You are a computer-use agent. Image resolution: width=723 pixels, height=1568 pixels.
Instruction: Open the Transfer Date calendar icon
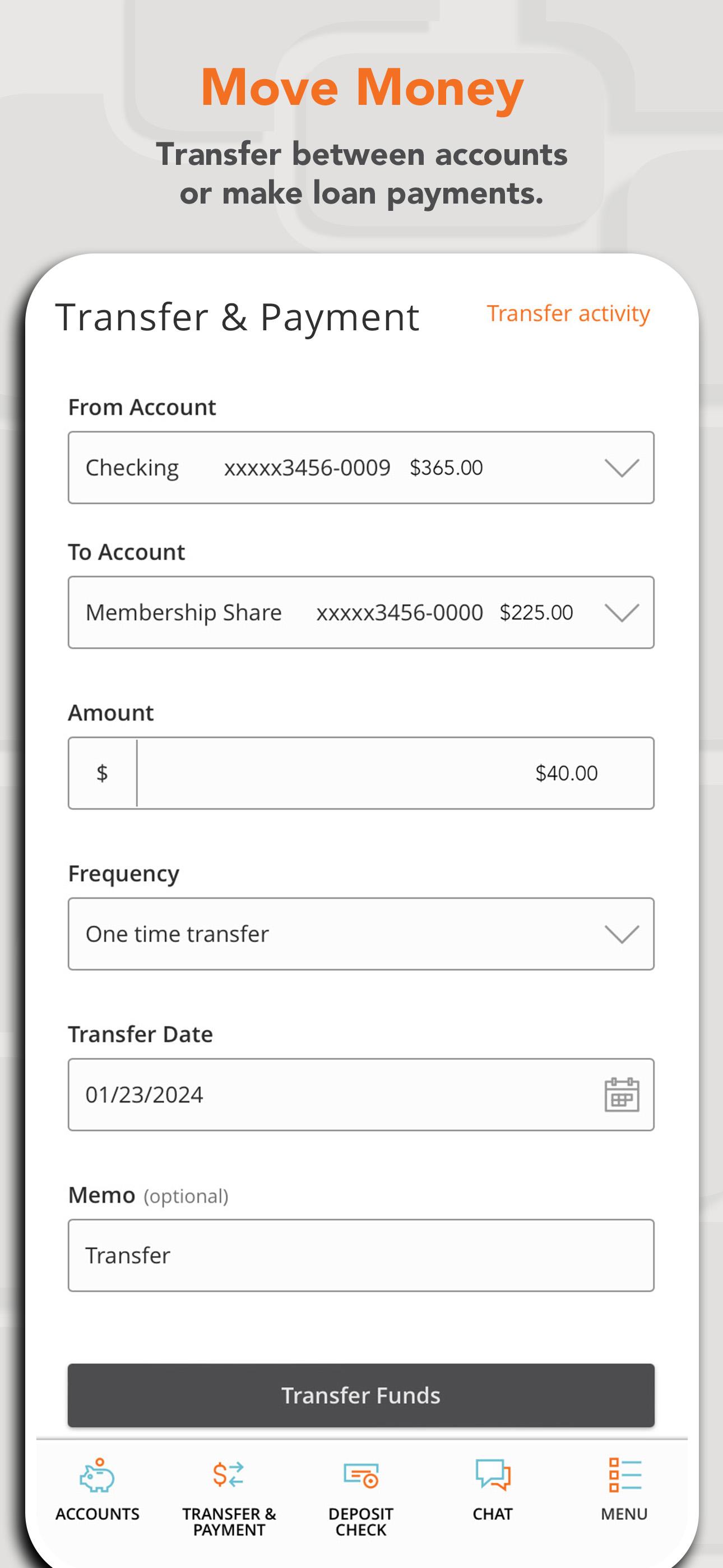pyautogui.click(x=622, y=1095)
